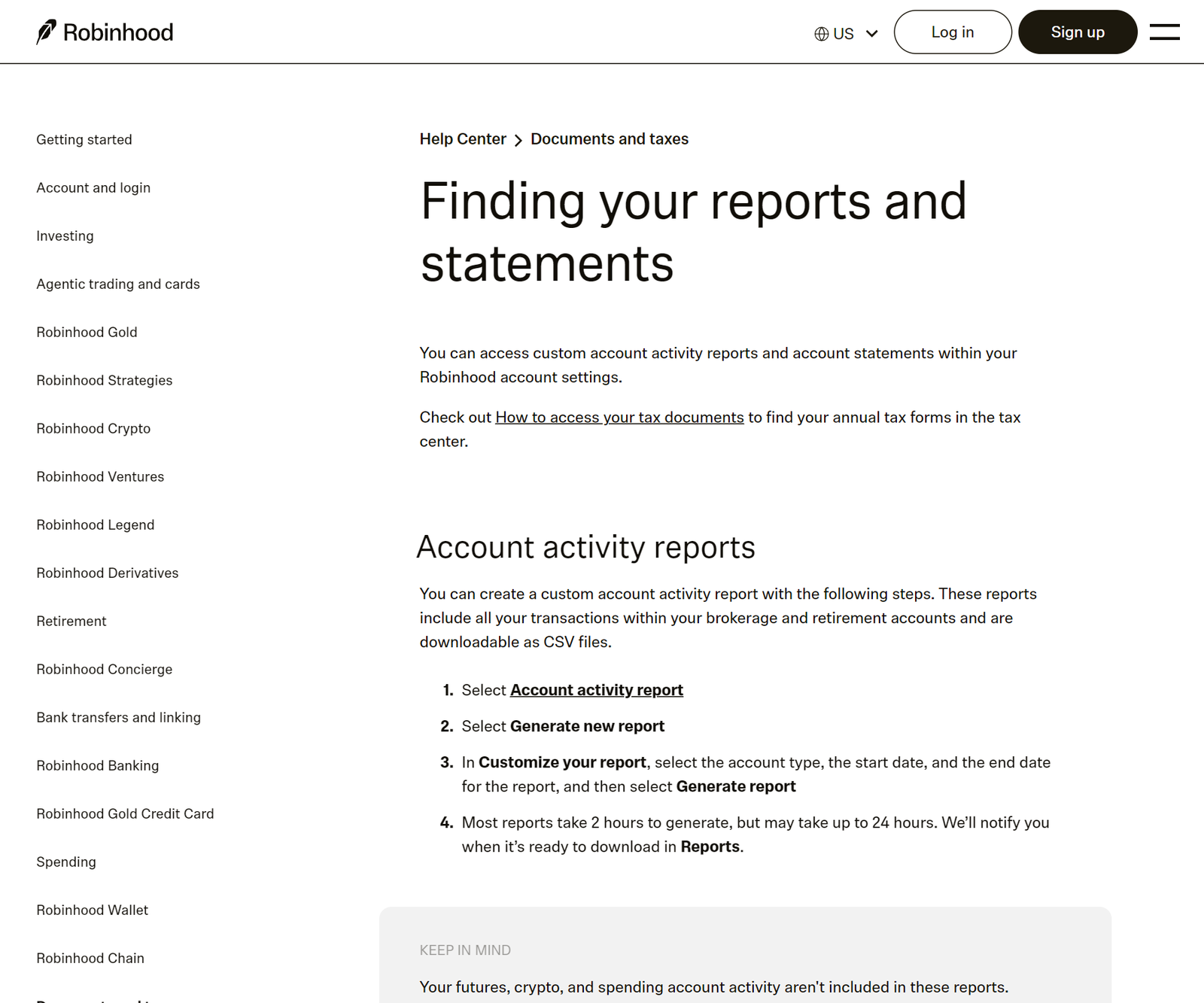Image resolution: width=1204 pixels, height=1003 pixels.
Task: Open How to access your tax documents link
Action: point(619,418)
